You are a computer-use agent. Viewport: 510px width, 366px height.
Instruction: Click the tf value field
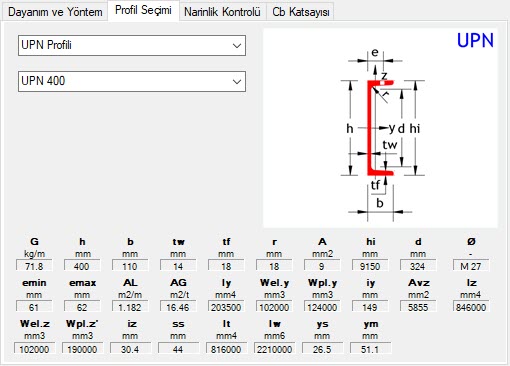[226, 266]
